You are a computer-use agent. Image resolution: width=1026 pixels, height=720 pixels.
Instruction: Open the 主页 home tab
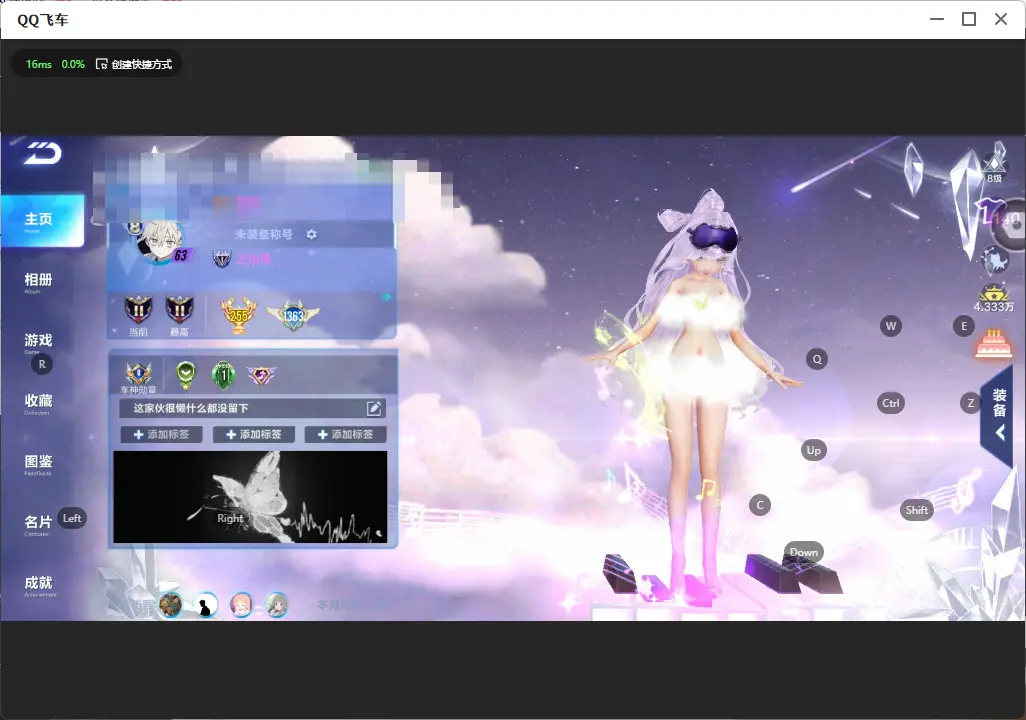point(42,221)
